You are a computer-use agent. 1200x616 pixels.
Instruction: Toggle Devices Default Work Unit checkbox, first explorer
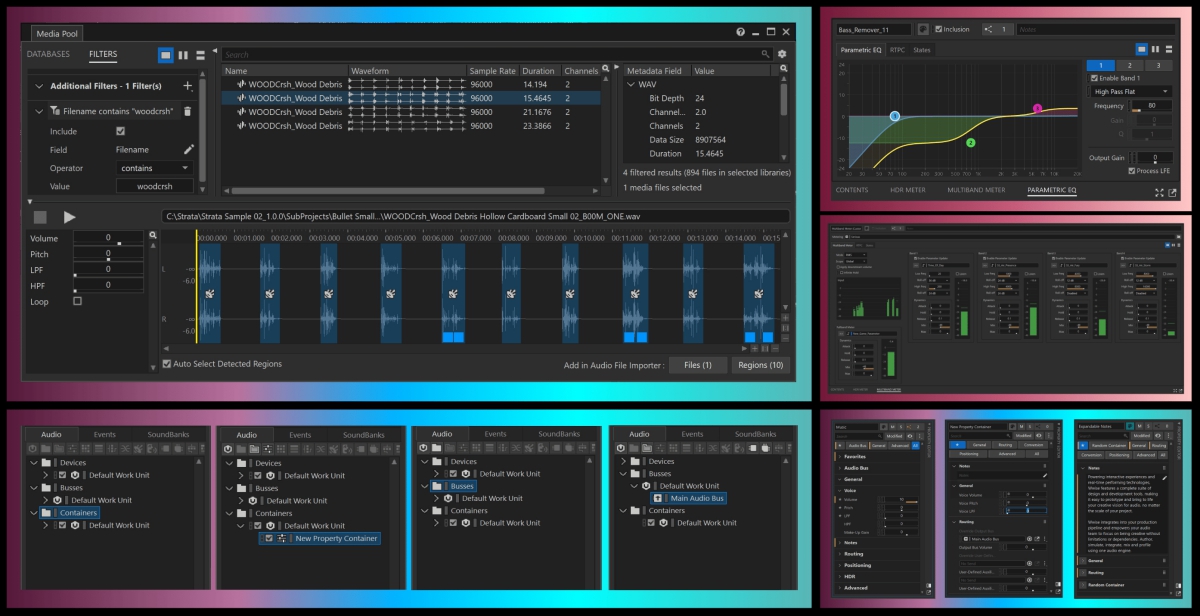tap(61, 475)
